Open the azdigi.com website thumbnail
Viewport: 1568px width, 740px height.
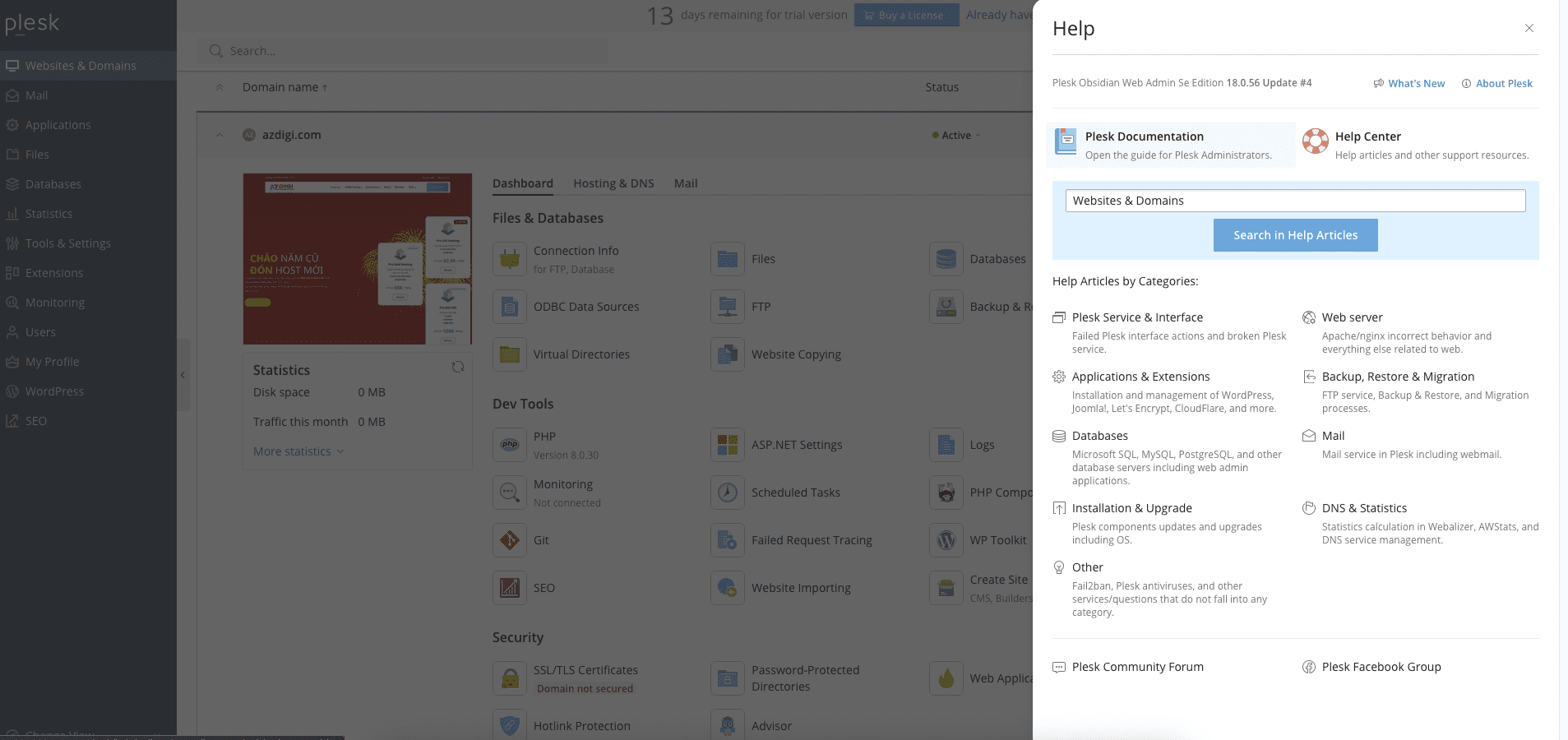[358, 259]
